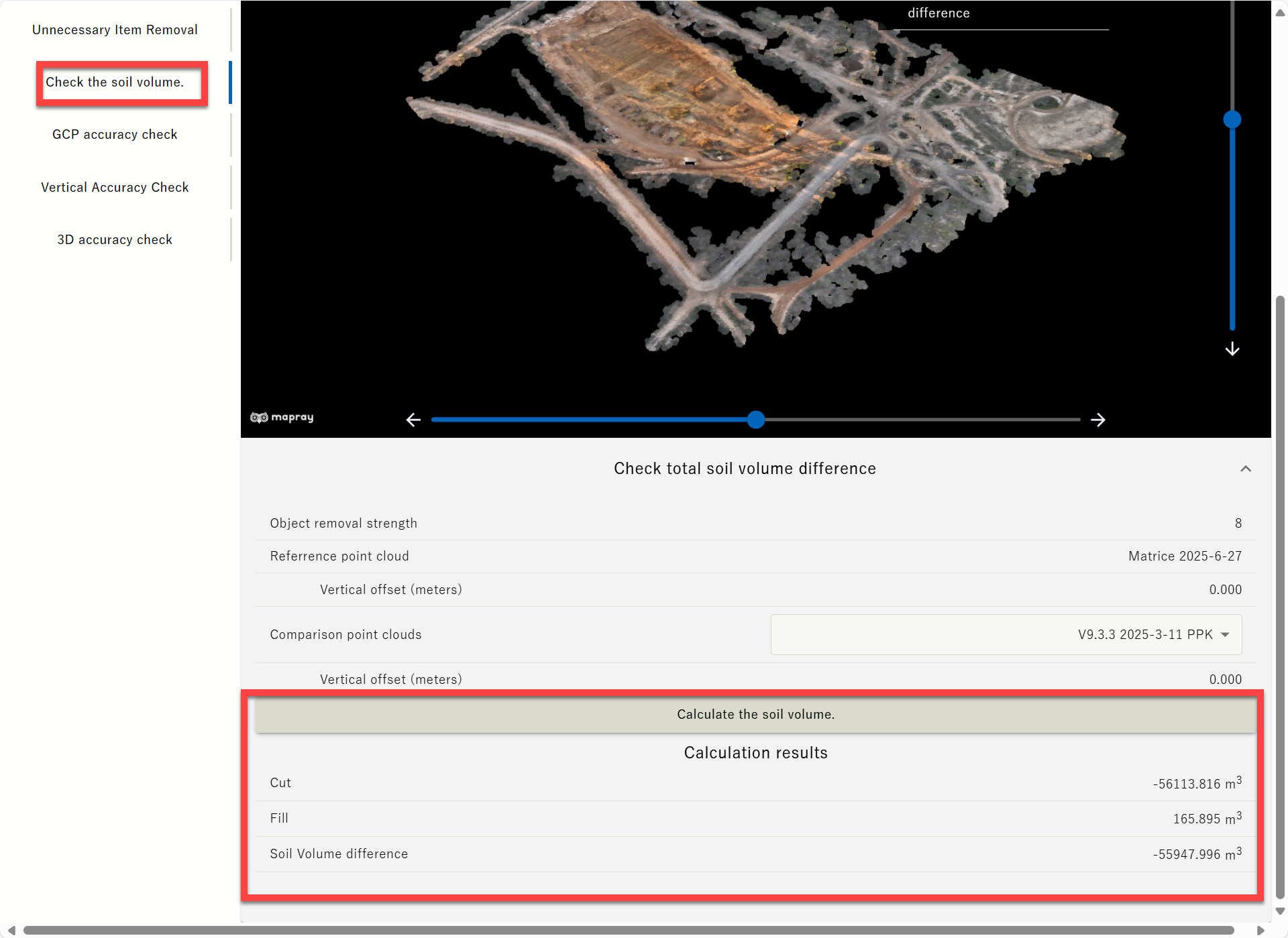Click Comparison point clouds label

345,634
